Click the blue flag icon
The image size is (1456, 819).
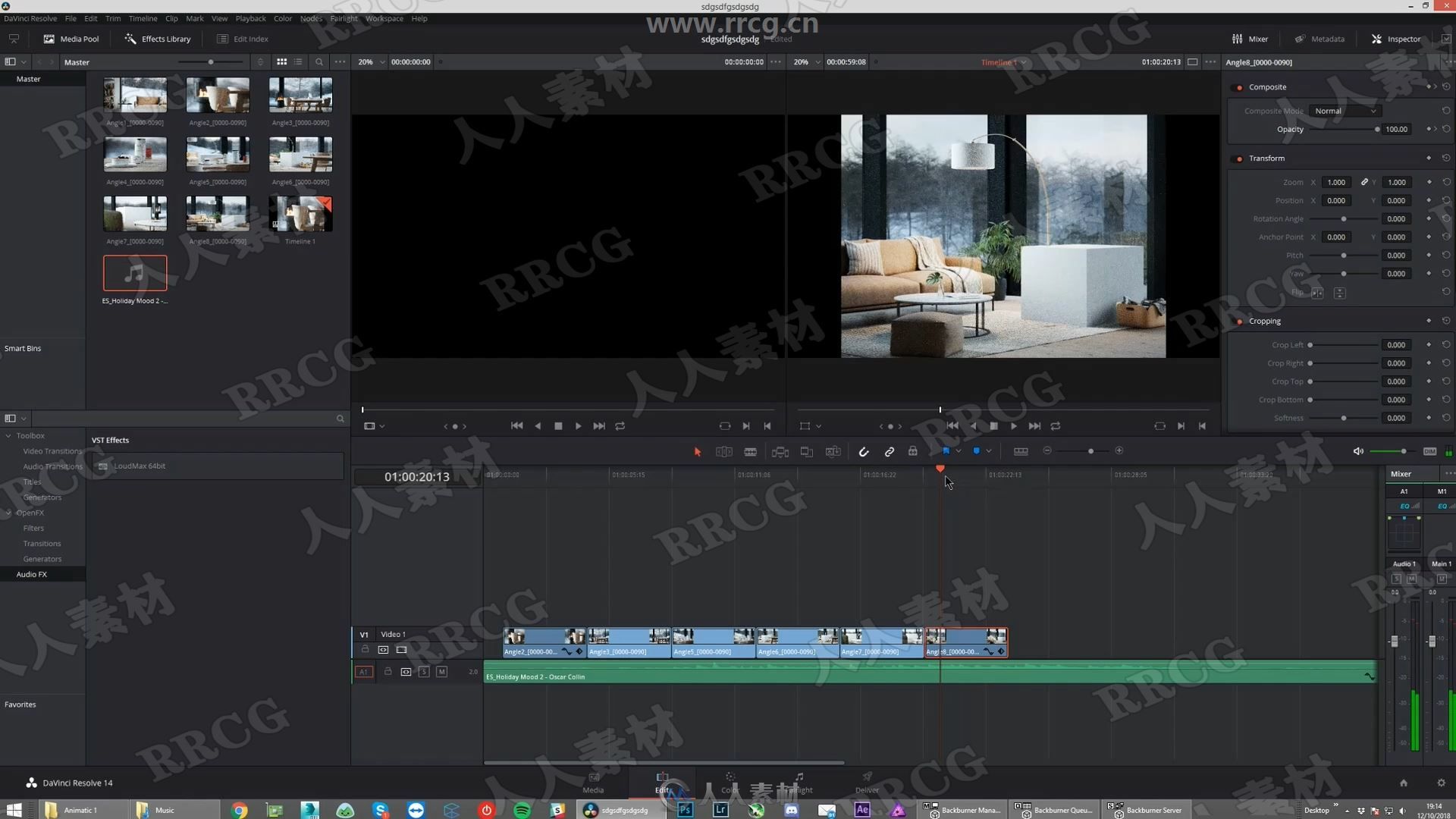coord(946,451)
